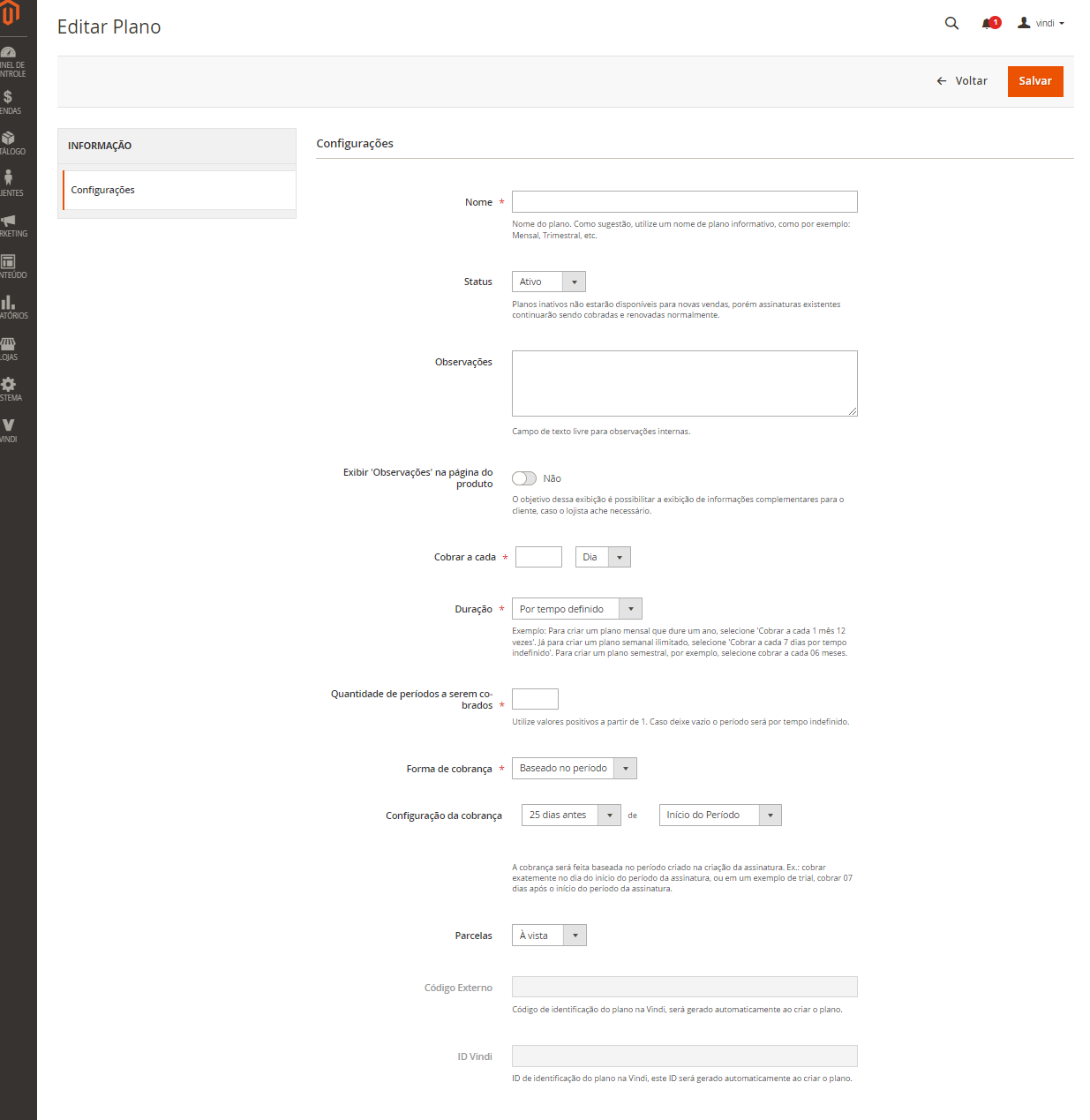The image size is (1090, 1120).
Task: Click the Salvar button
Action: click(1034, 81)
